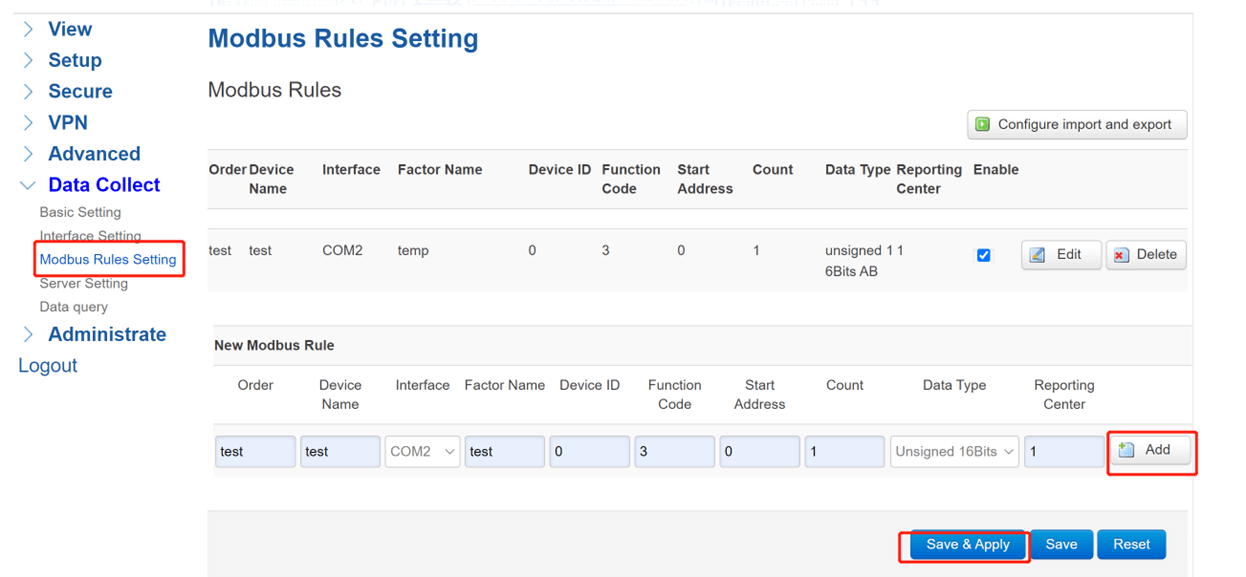Viewport: 1246px width, 577px height.
Task: Click Save & Apply button
Action: (968, 545)
